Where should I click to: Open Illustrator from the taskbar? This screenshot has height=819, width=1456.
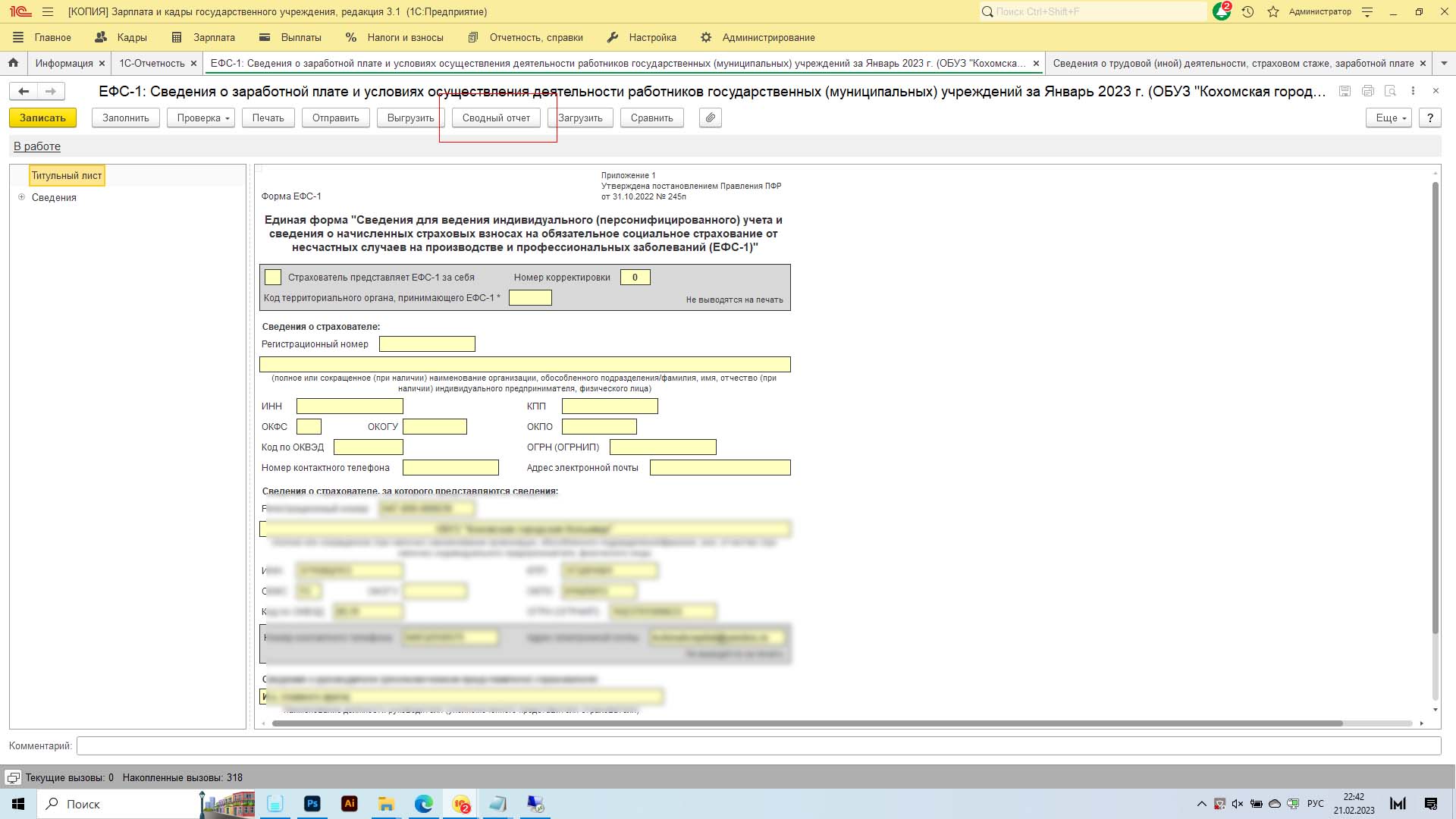coord(349,804)
